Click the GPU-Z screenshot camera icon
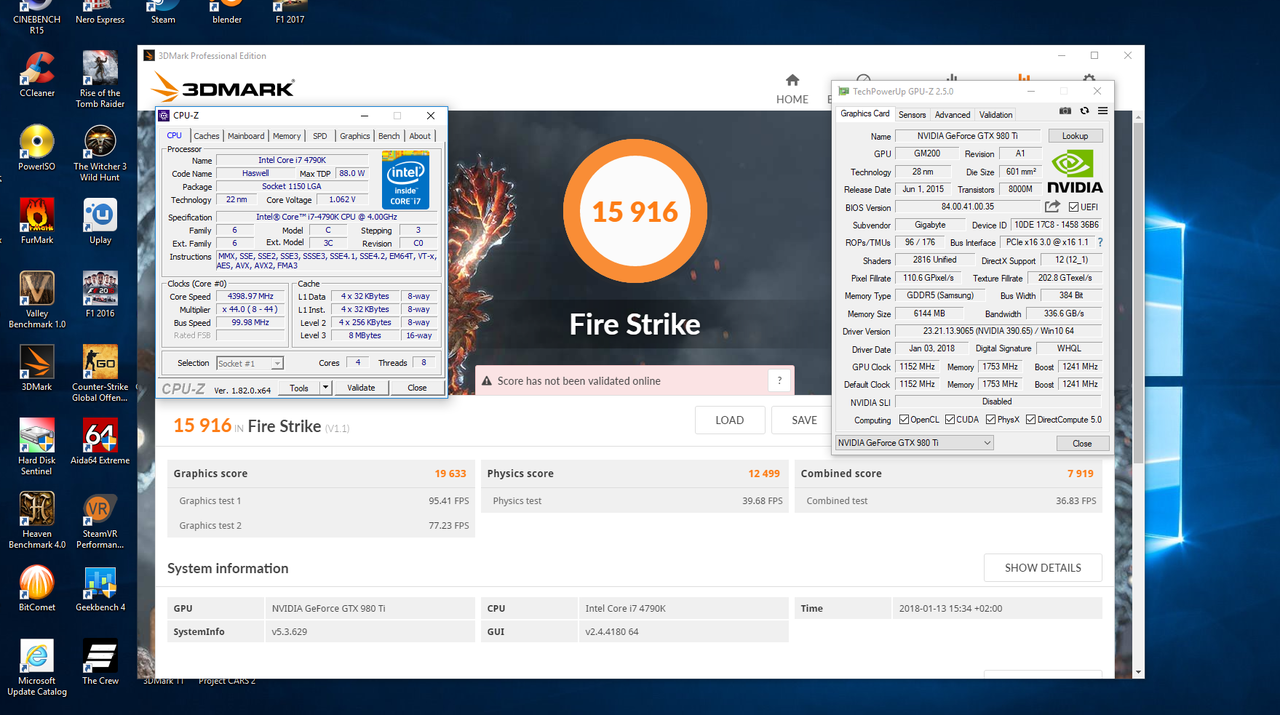Viewport: 1280px width, 715px height. point(1065,111)
